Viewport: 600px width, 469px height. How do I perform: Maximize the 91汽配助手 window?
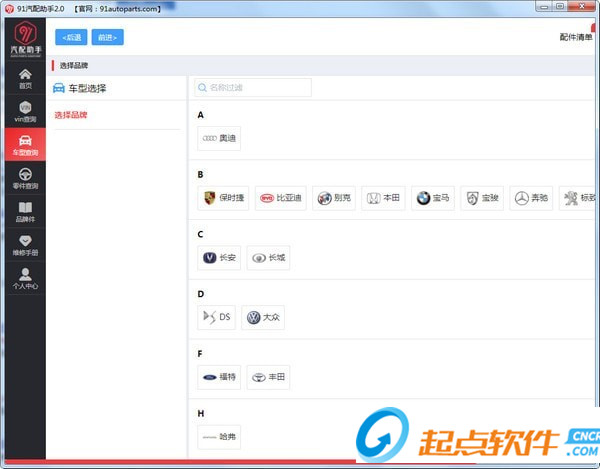560,7
